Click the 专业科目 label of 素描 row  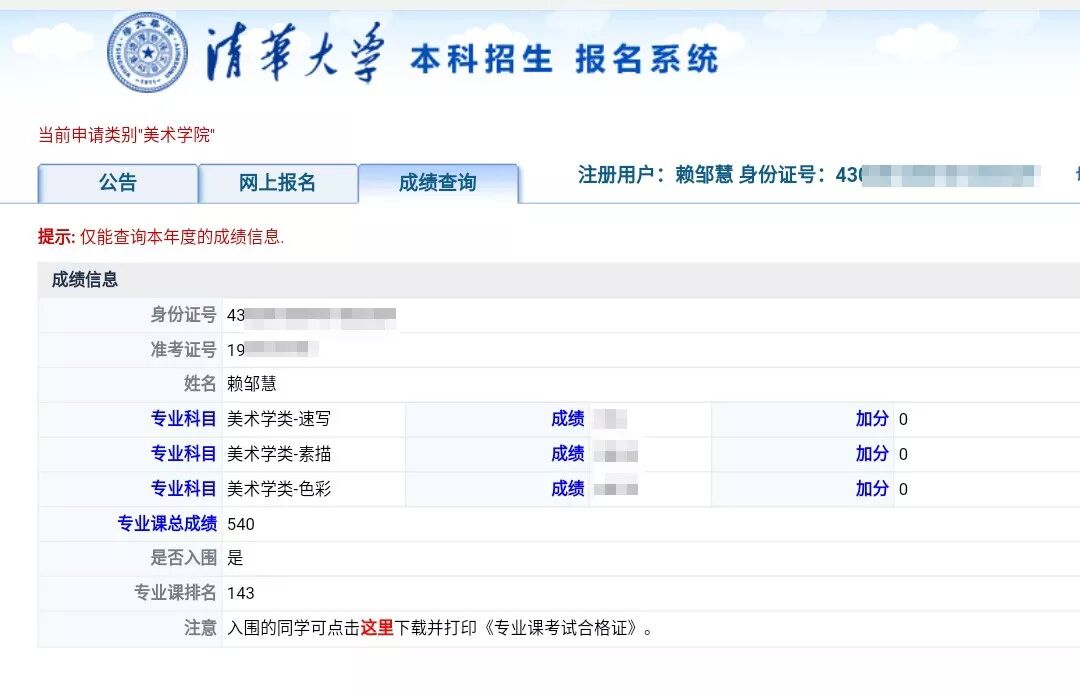(183, 454)
